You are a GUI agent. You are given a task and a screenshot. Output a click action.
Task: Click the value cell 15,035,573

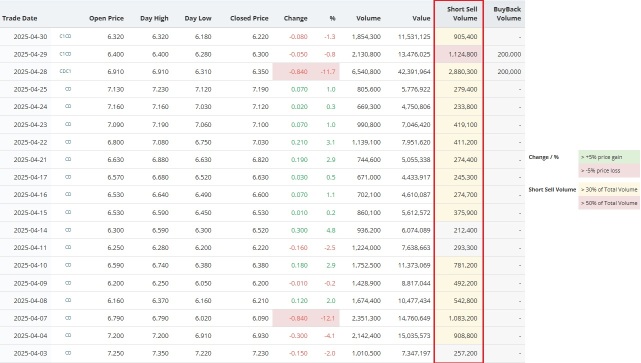point(414,336)
